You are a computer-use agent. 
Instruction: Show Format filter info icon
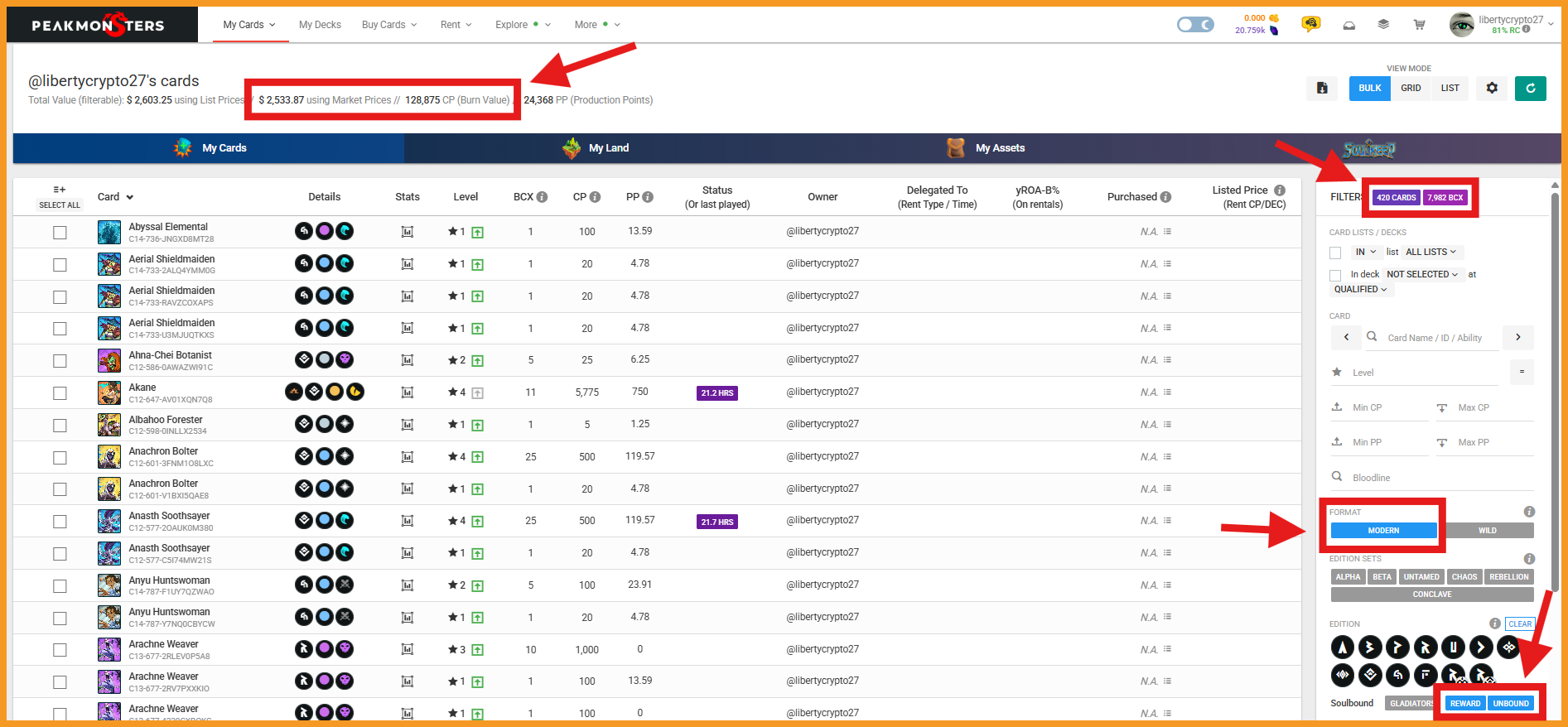click(x=1529, y=512)
